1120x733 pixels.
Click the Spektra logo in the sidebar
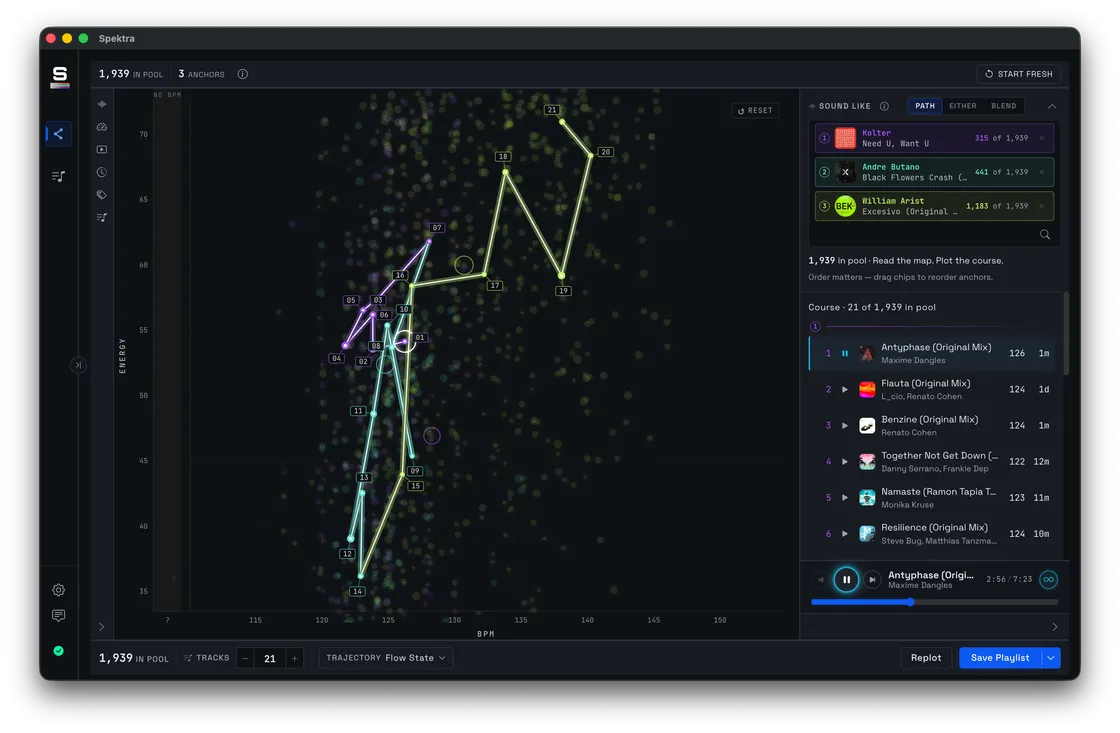[60, 76]
